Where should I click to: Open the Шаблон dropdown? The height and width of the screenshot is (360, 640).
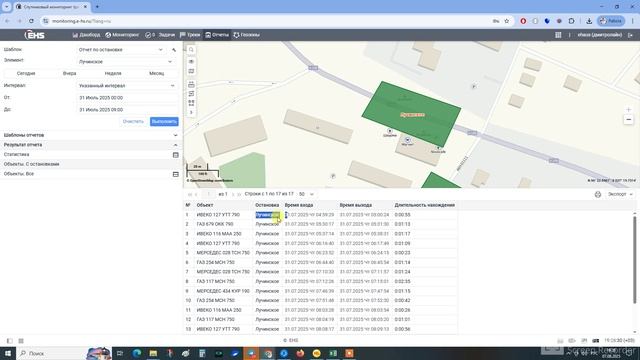[x=121, y=50]
